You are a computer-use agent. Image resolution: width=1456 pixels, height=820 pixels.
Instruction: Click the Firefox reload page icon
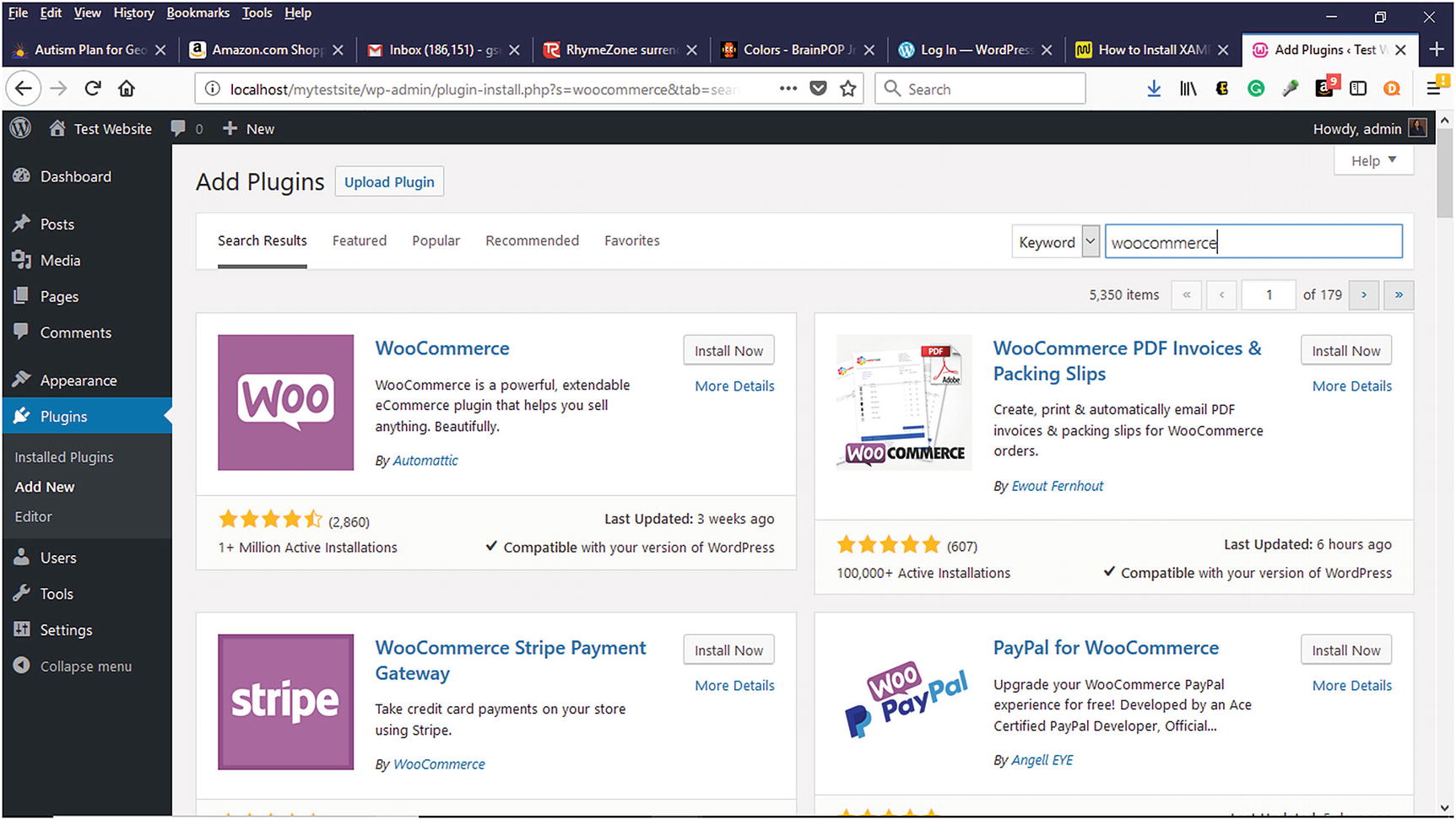click(93, 89)
